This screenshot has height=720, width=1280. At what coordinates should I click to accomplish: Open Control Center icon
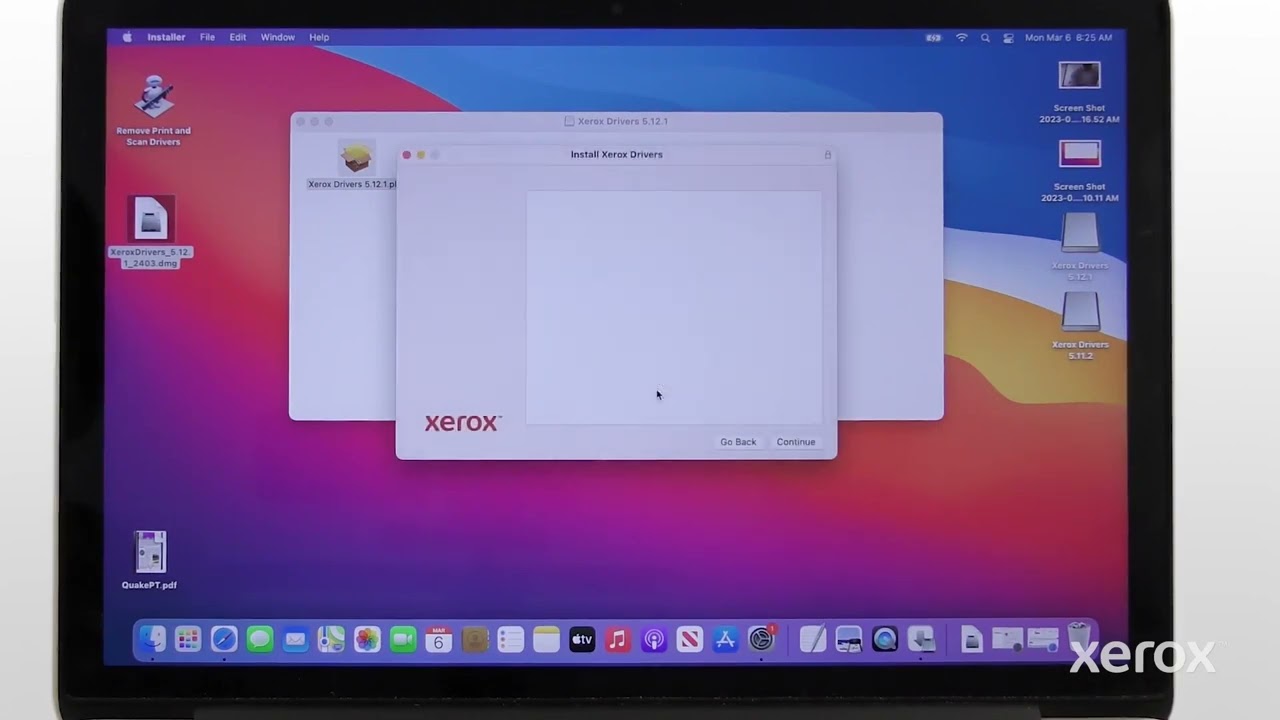(1008, 37)
